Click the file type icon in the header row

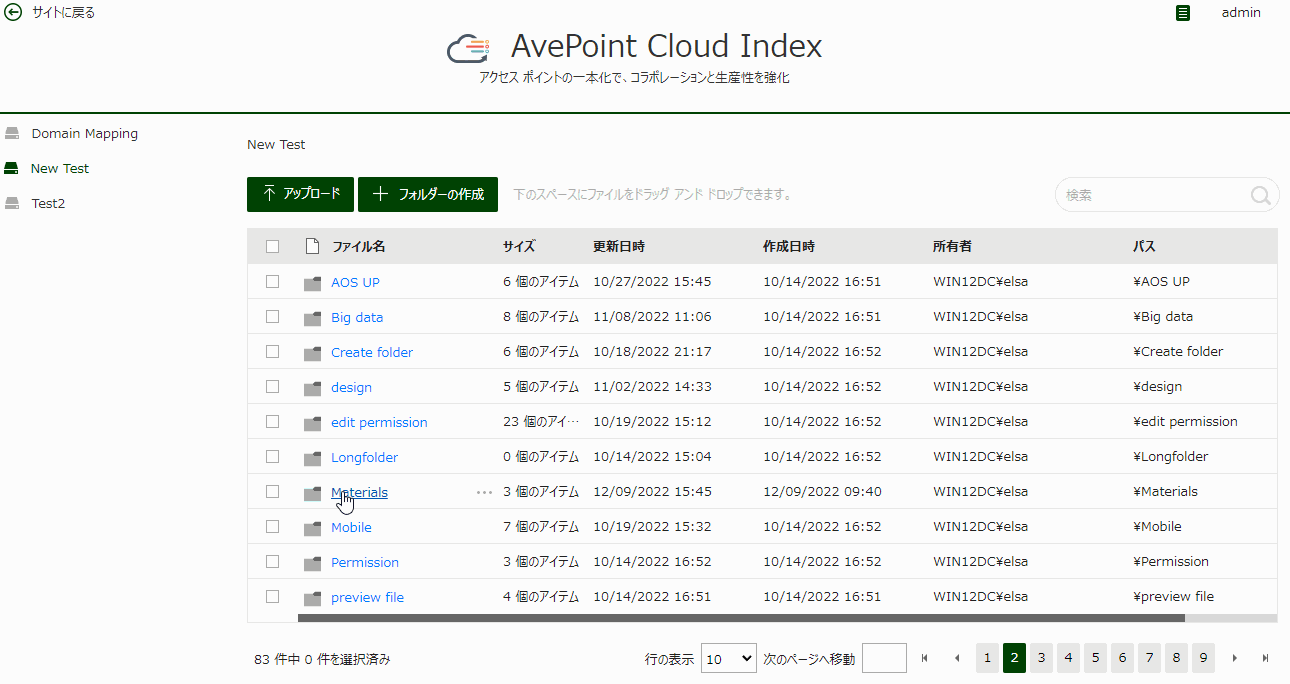[x=312, y=246]
